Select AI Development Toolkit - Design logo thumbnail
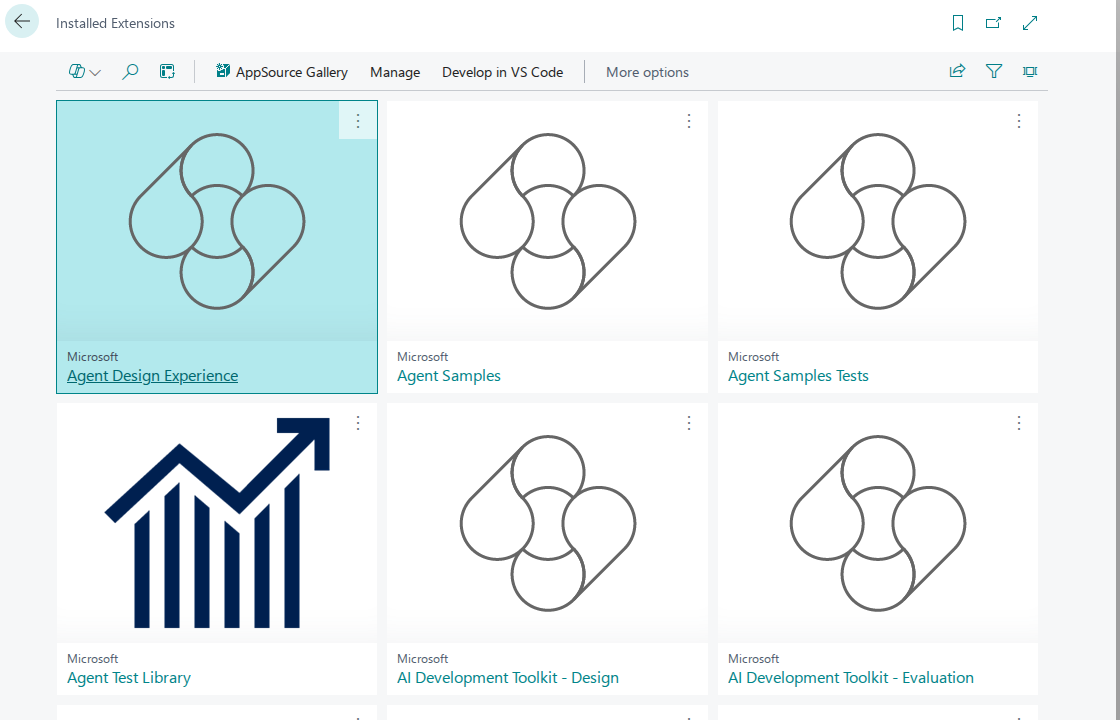The width and height of the screenshot is (1120, 720). 547,523
